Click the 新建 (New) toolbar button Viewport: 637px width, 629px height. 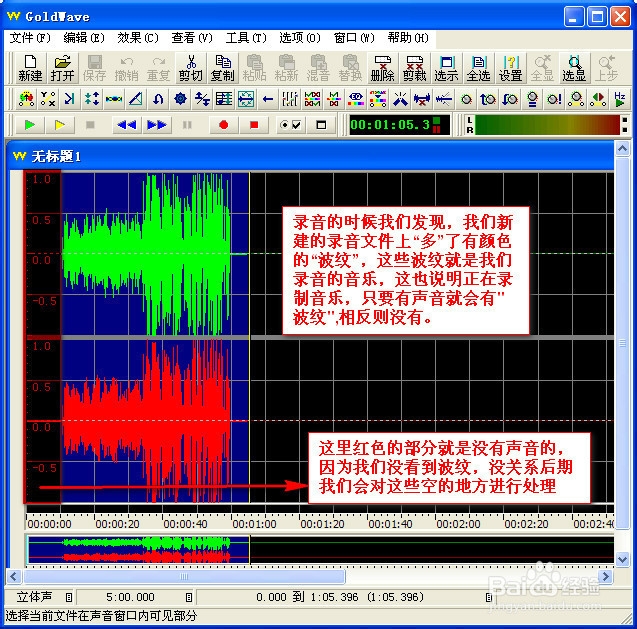[30, 68]
